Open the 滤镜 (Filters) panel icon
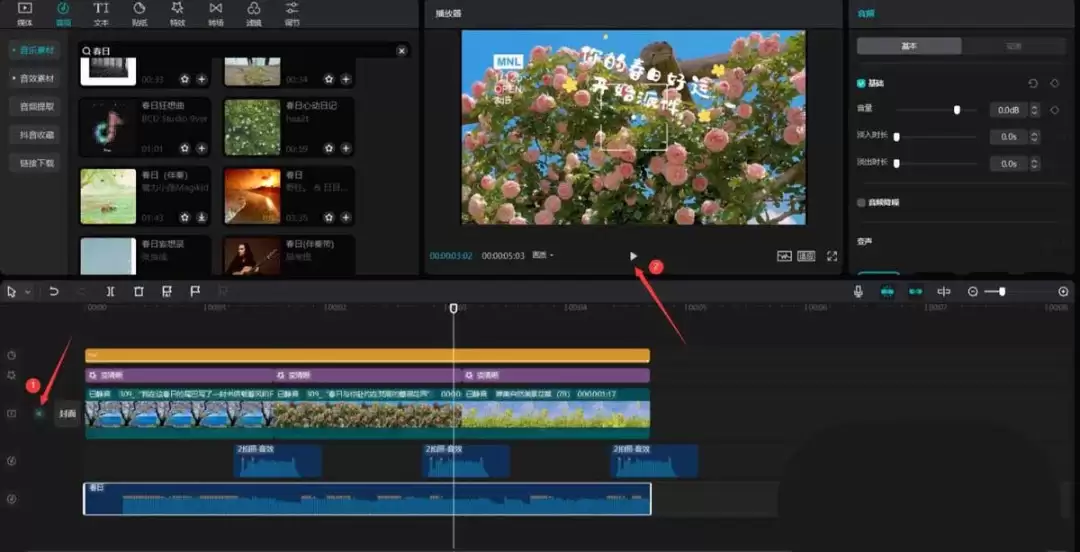This screenshot has width=1080, height=552. [x=254, y=13]
